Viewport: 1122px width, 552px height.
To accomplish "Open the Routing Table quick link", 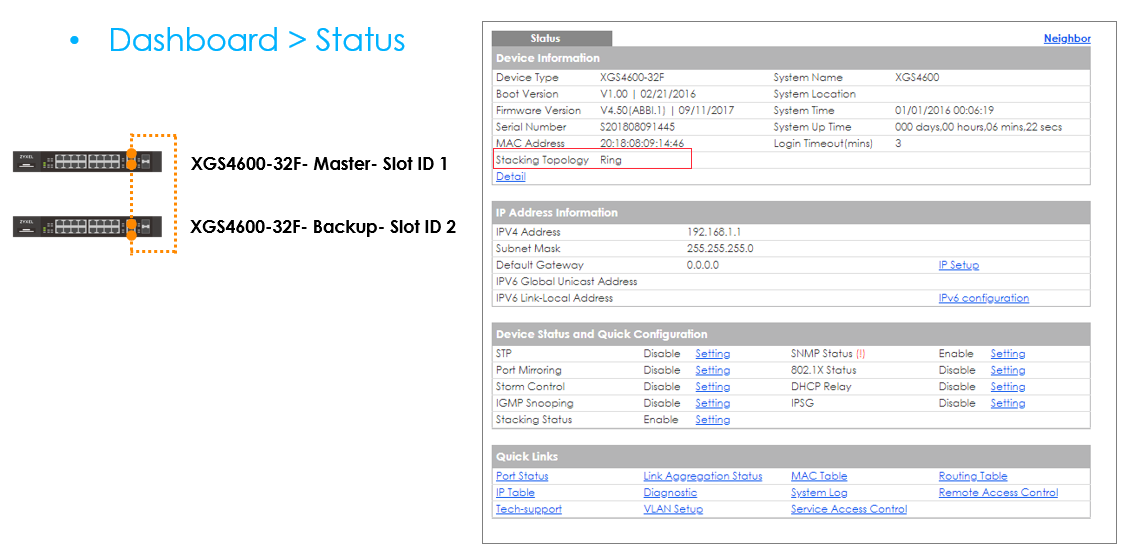I will tap(973, 476).
